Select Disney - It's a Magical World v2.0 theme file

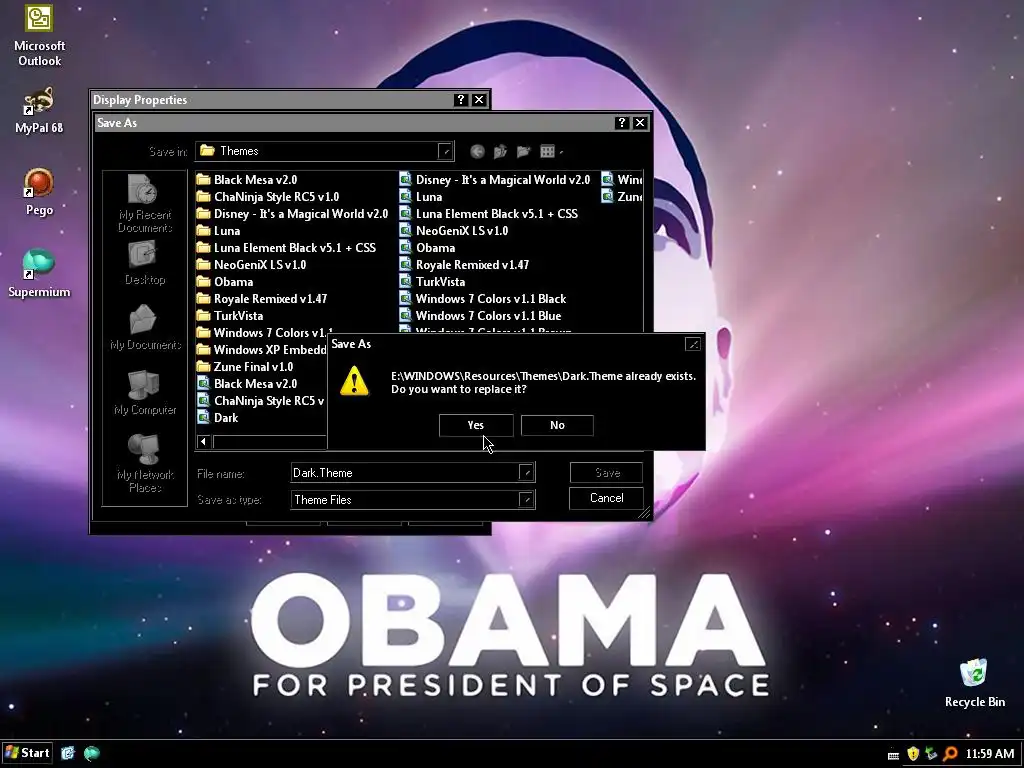click(x=494, y=180)
